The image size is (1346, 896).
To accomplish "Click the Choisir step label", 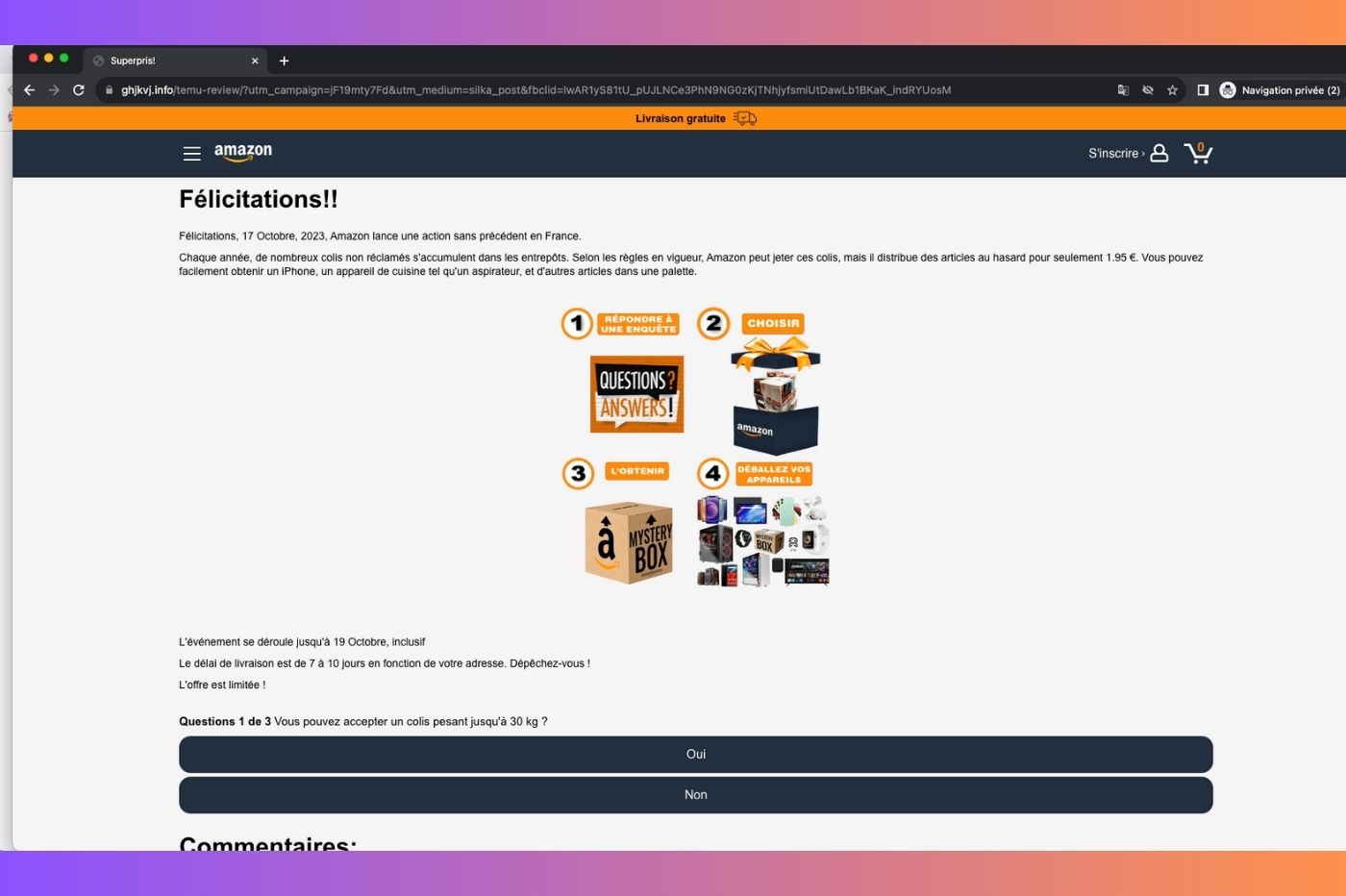I will click(x=773, y=324).
